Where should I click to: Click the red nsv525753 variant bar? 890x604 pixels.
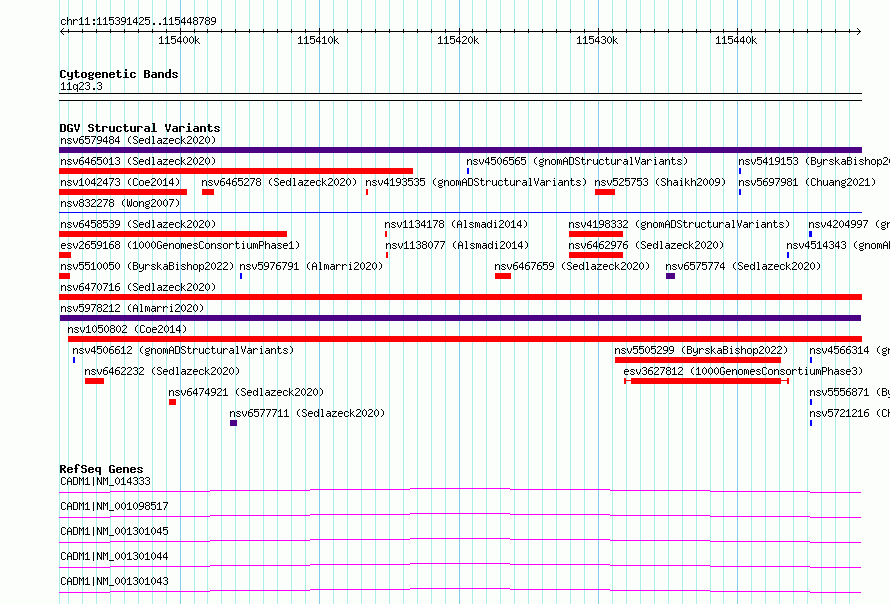[605, 192]
